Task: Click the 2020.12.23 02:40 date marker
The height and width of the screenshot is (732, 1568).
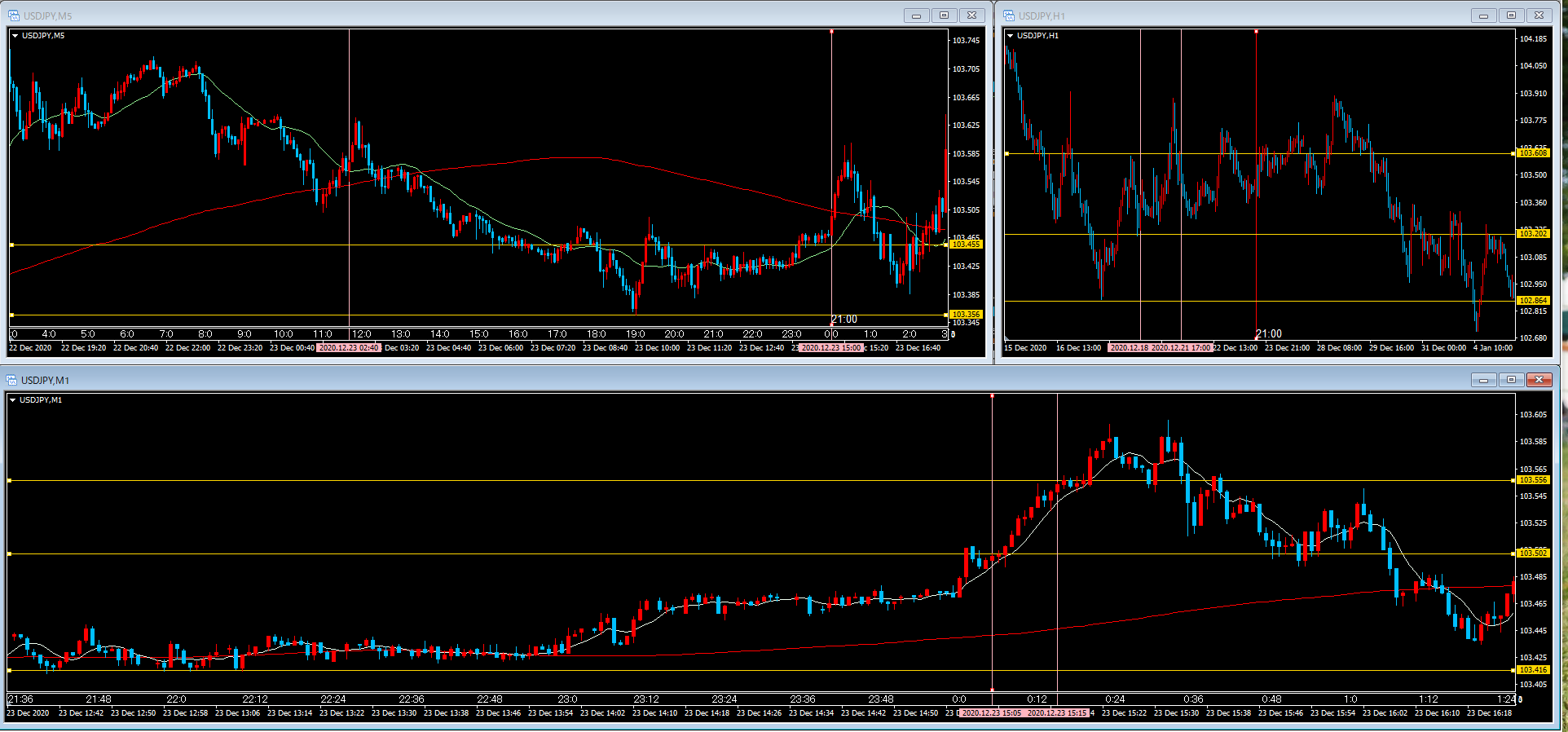Action: (x=348, y=348)
